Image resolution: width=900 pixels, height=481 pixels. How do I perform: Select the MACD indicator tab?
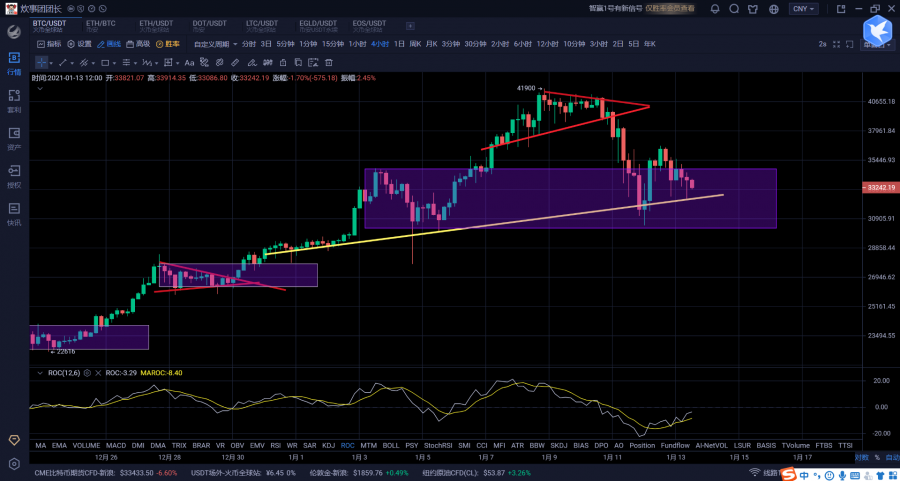pos(116,445)
